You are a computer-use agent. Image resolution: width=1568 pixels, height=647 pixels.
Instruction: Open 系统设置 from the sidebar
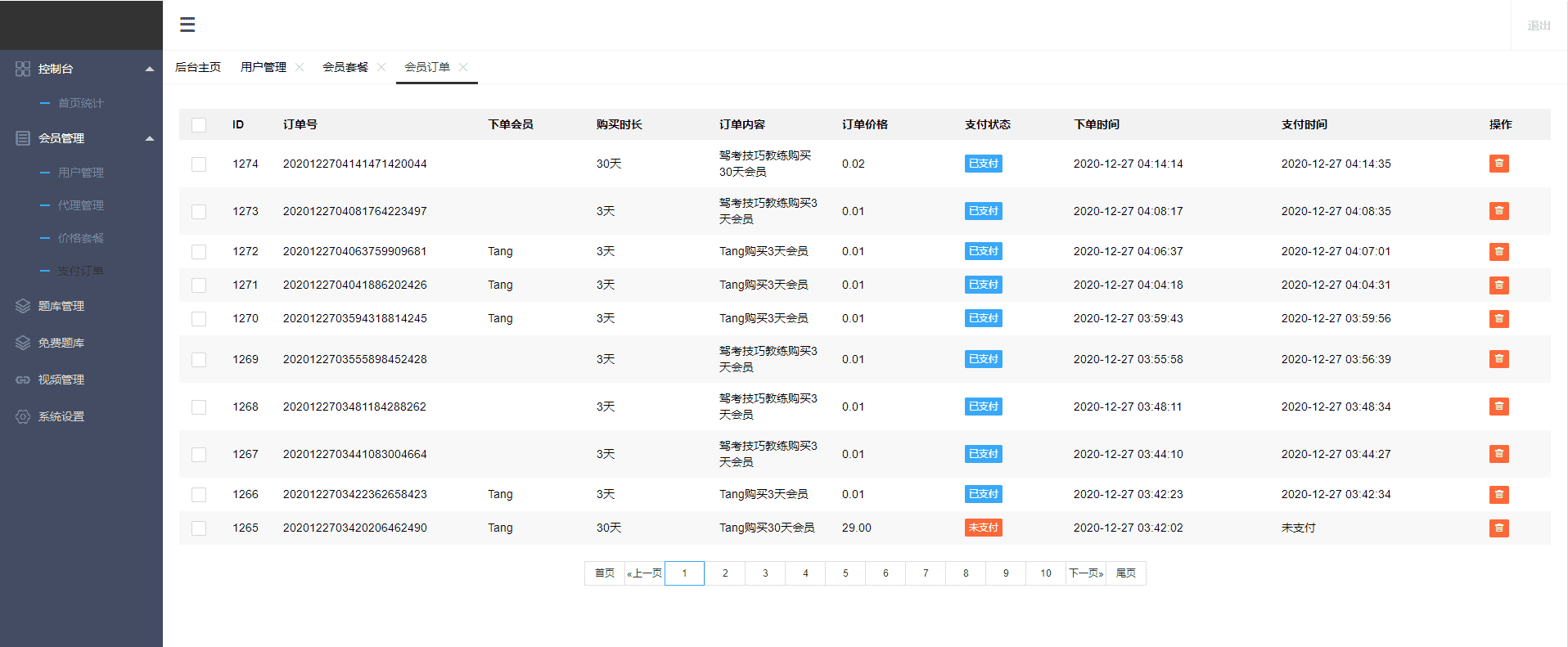click(x=61, y=416)
